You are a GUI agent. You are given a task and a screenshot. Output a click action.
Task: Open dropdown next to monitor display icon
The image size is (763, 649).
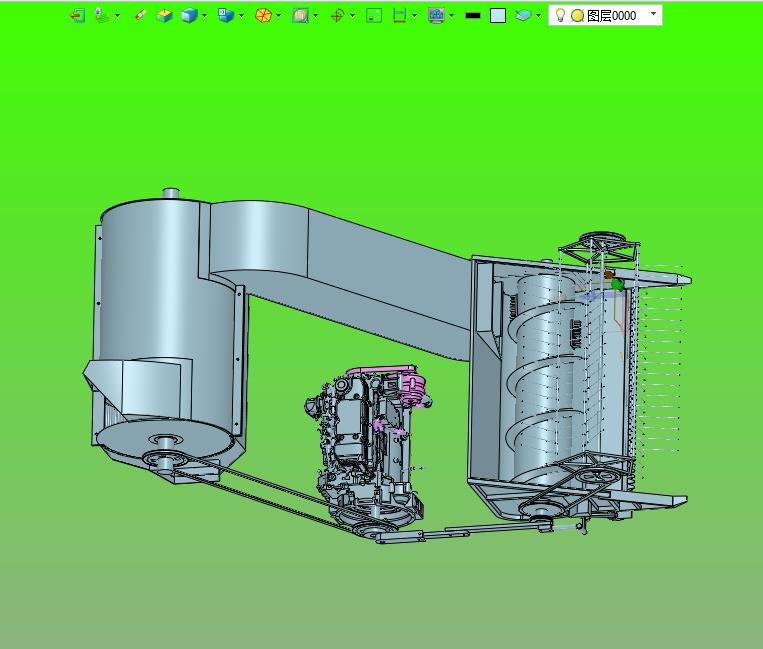(452, 16)
